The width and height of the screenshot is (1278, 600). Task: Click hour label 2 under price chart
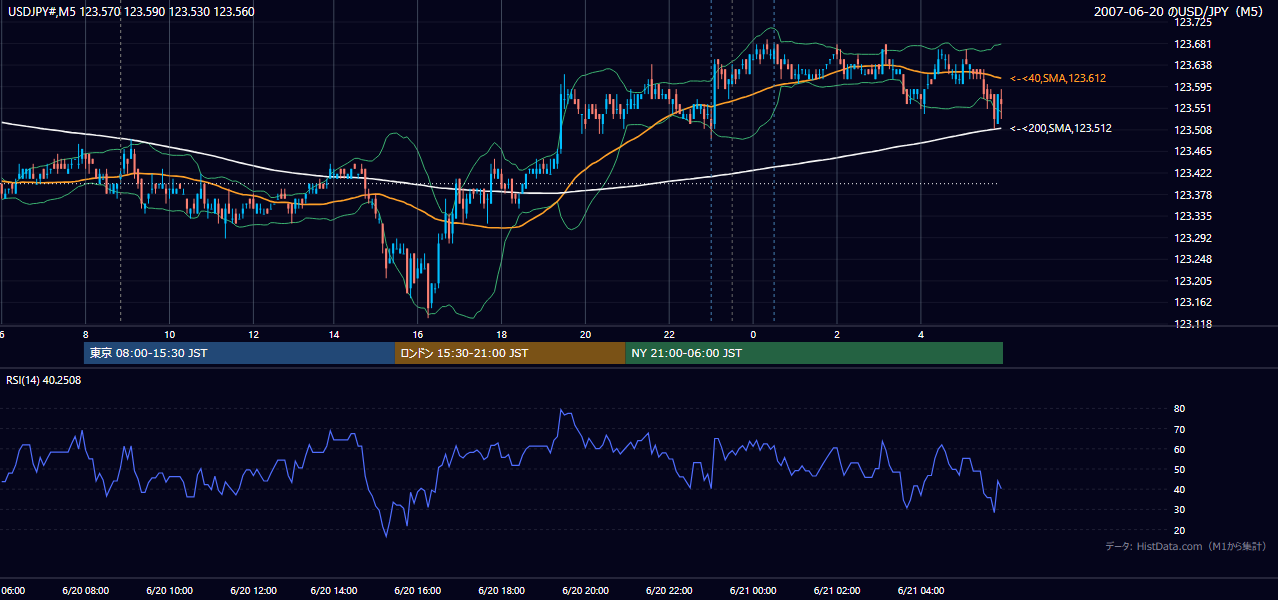tap(837, 334)
